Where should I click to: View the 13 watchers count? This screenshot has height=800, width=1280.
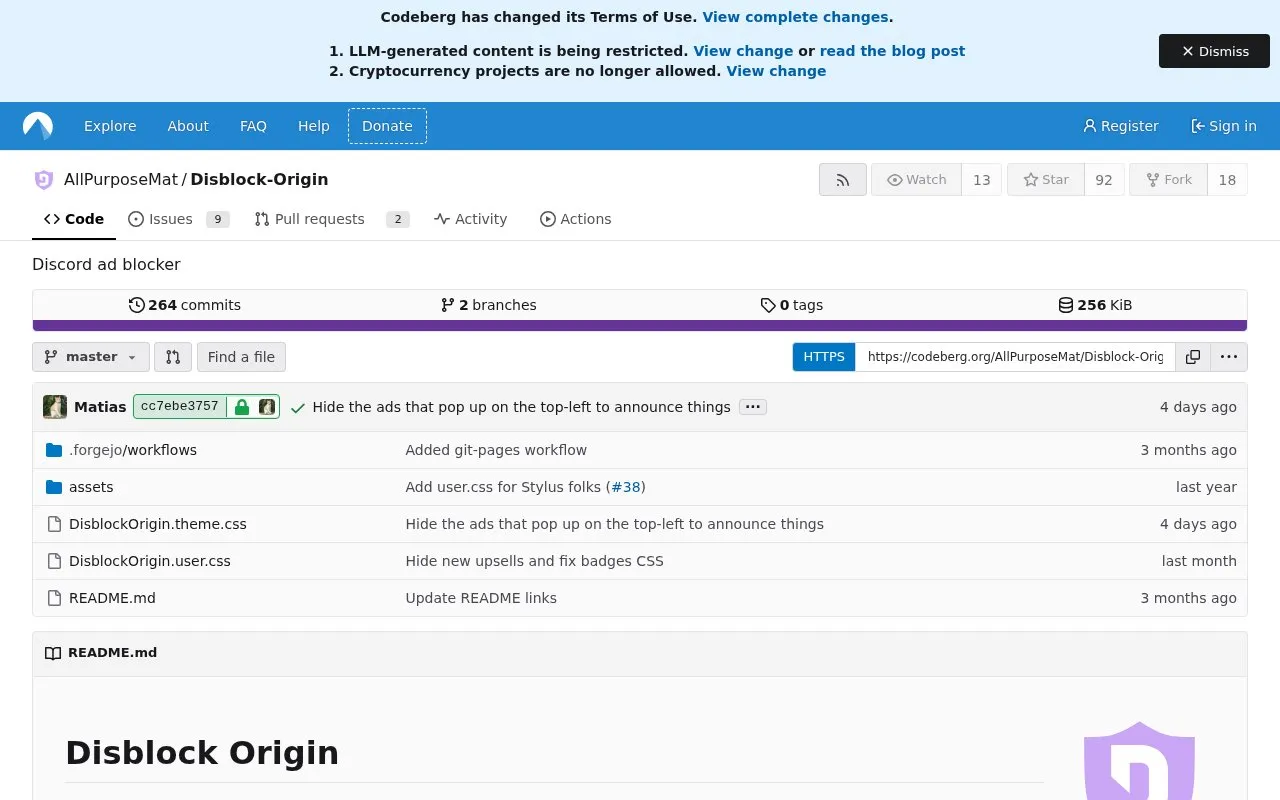(981, 180)
